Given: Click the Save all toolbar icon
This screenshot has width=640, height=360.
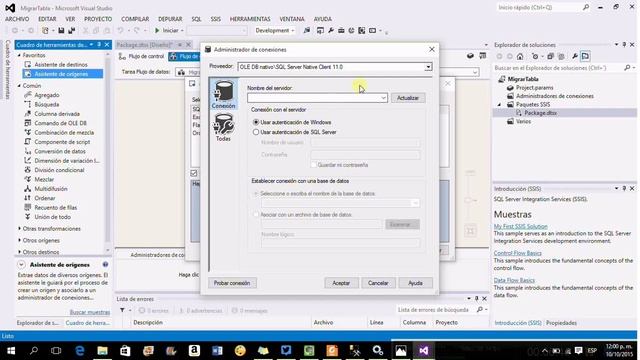Looking at the screenshot, I should (72, 31).
